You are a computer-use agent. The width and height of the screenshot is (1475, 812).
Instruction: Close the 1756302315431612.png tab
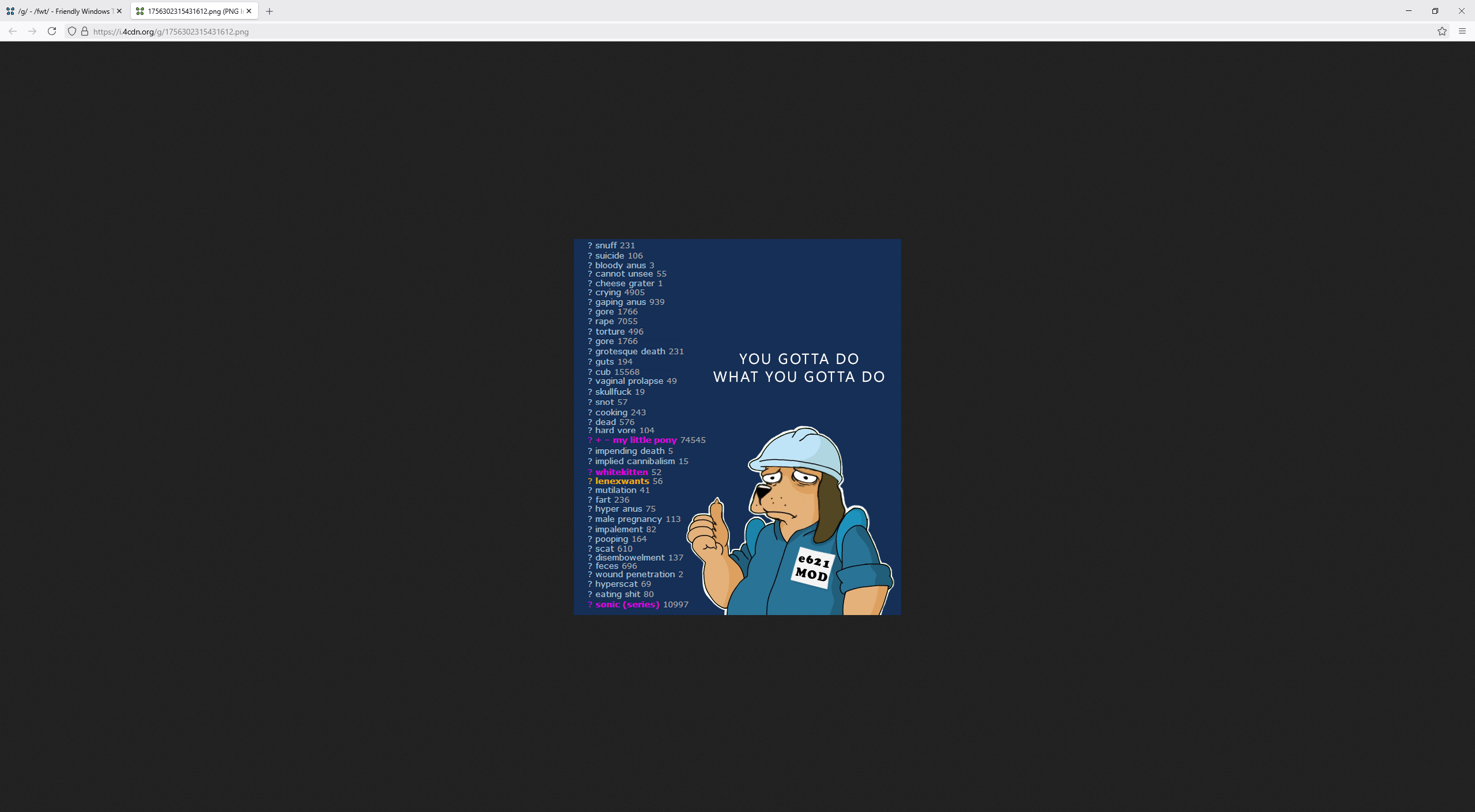pyautogui.click(x=249, y=11)
